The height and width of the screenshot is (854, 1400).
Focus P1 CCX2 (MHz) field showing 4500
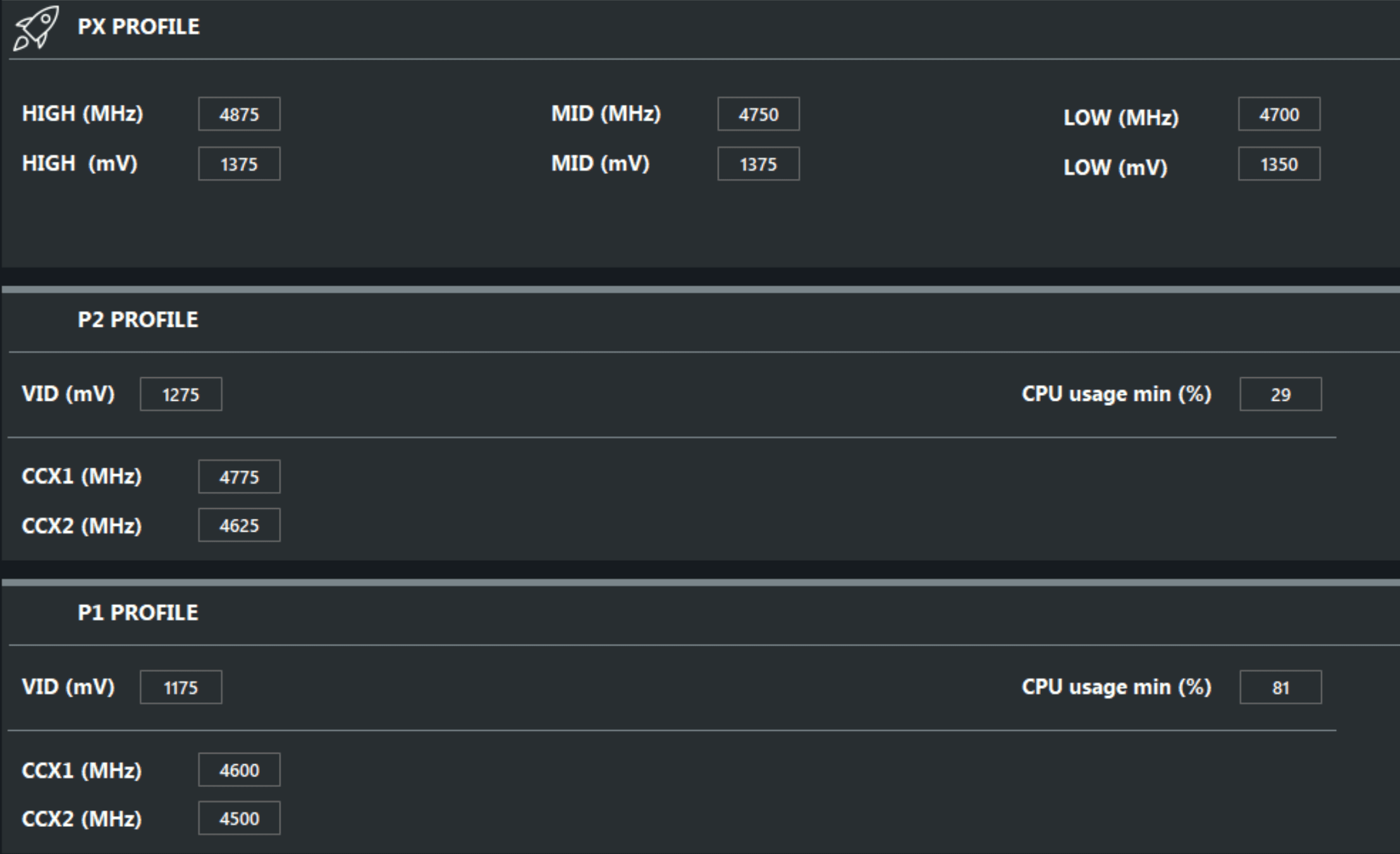point(239,818)
